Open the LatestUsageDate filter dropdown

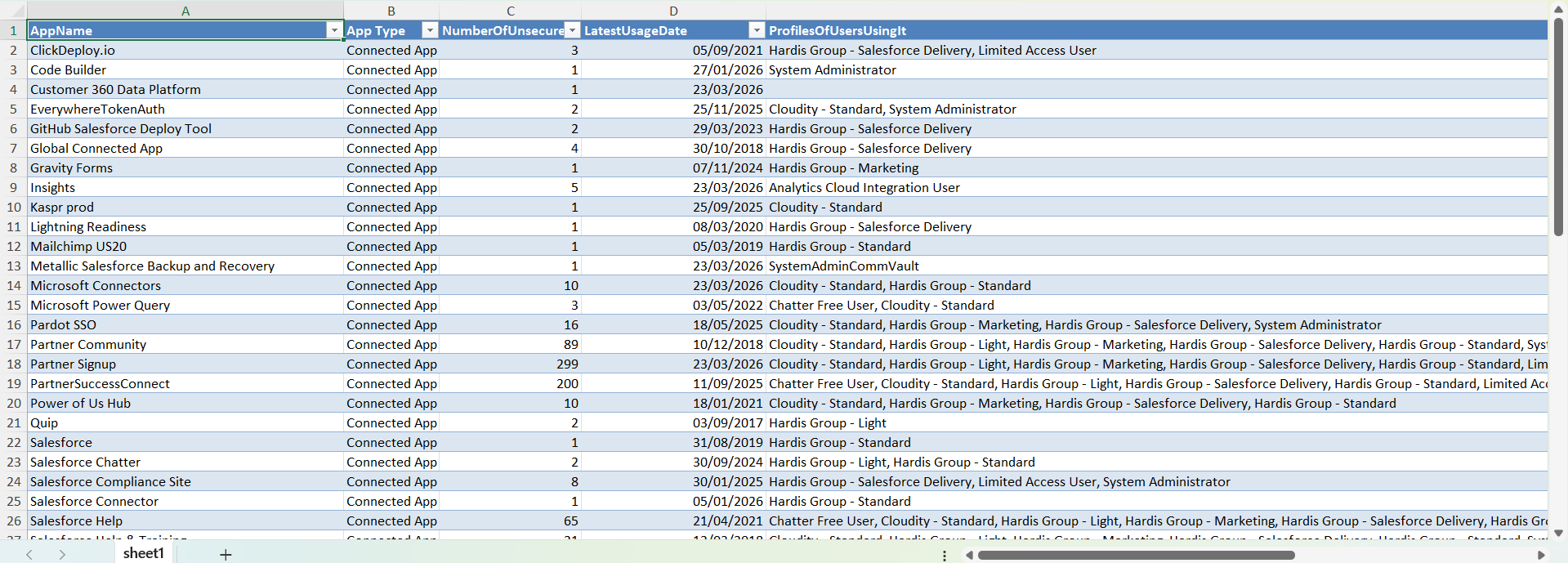coord(757,30)
